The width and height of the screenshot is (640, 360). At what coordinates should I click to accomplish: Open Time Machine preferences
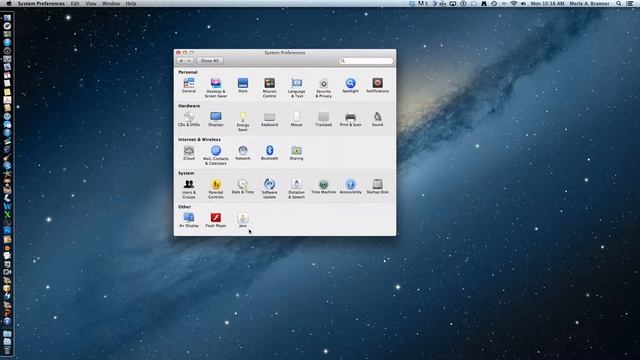[x=323, y=187]
